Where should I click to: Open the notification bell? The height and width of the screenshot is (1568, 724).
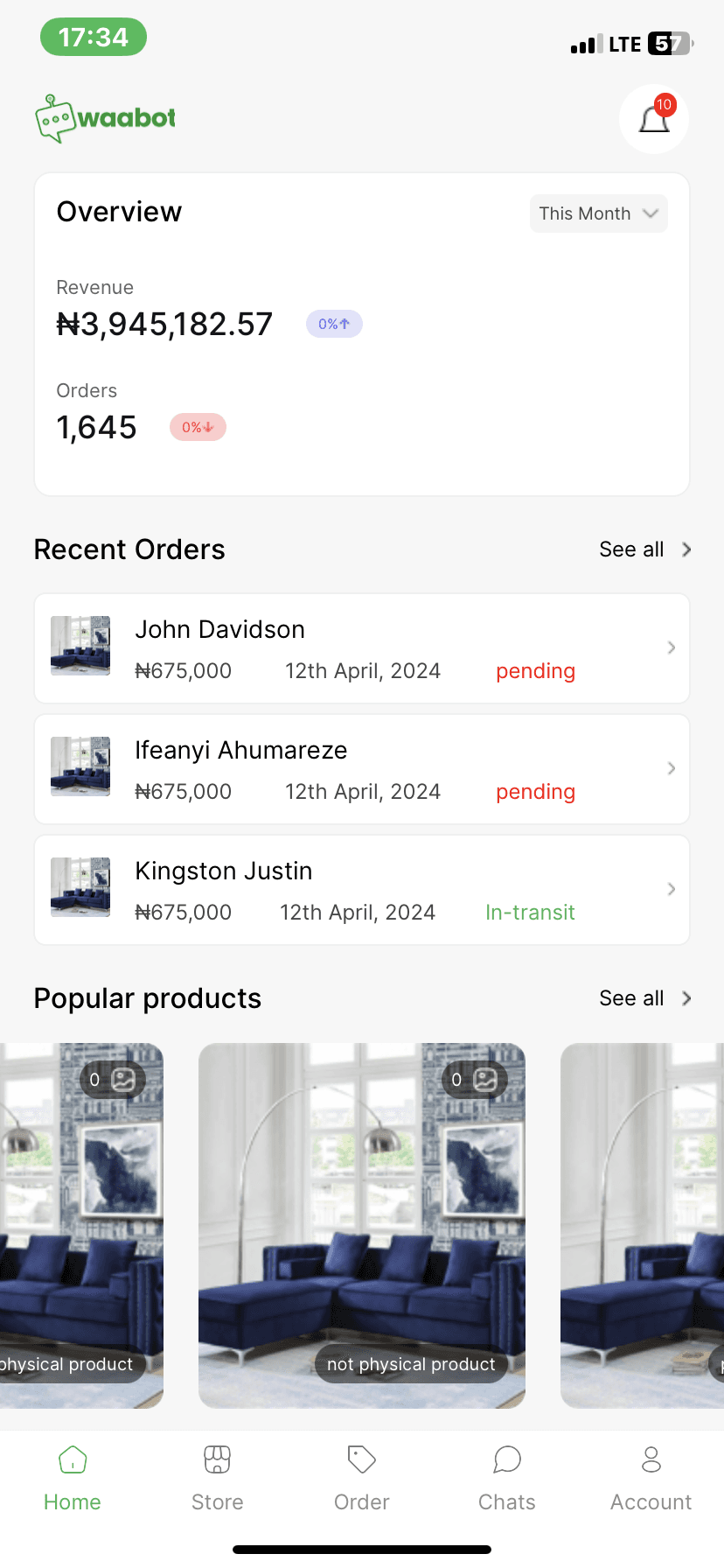click(x=654, y=120)
